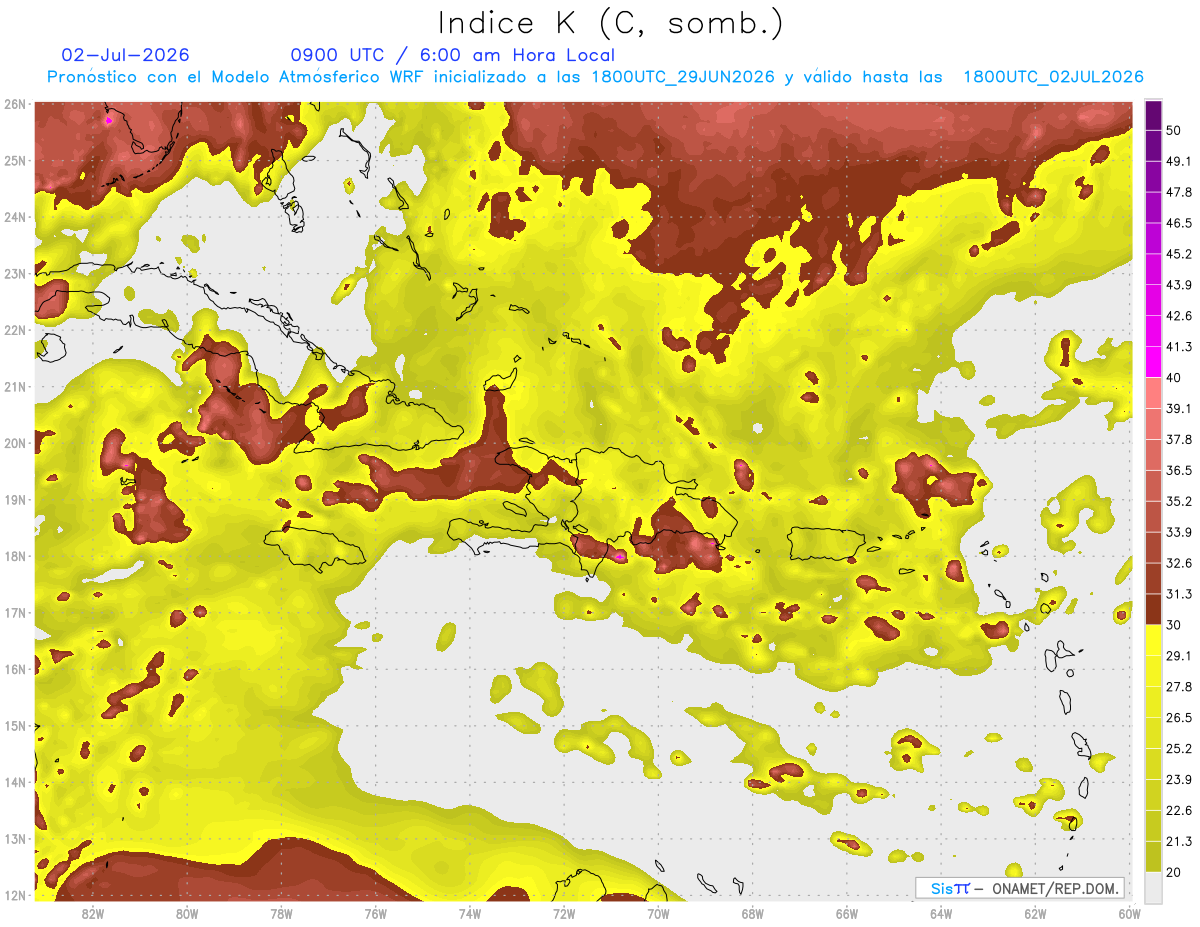Pick the dark brown swatch just above the 30 label
1200x927 pixels.
(1153, 610)
